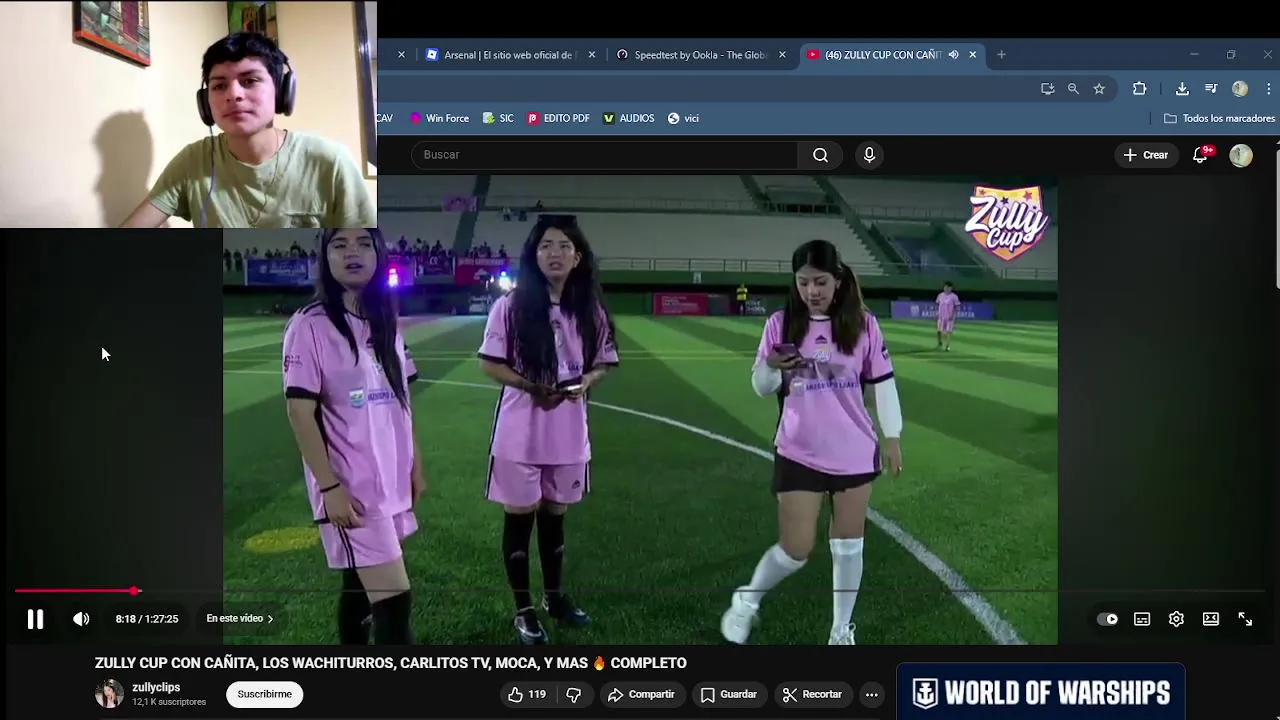
Task: Click the video player frame
Action: point(640,410)
